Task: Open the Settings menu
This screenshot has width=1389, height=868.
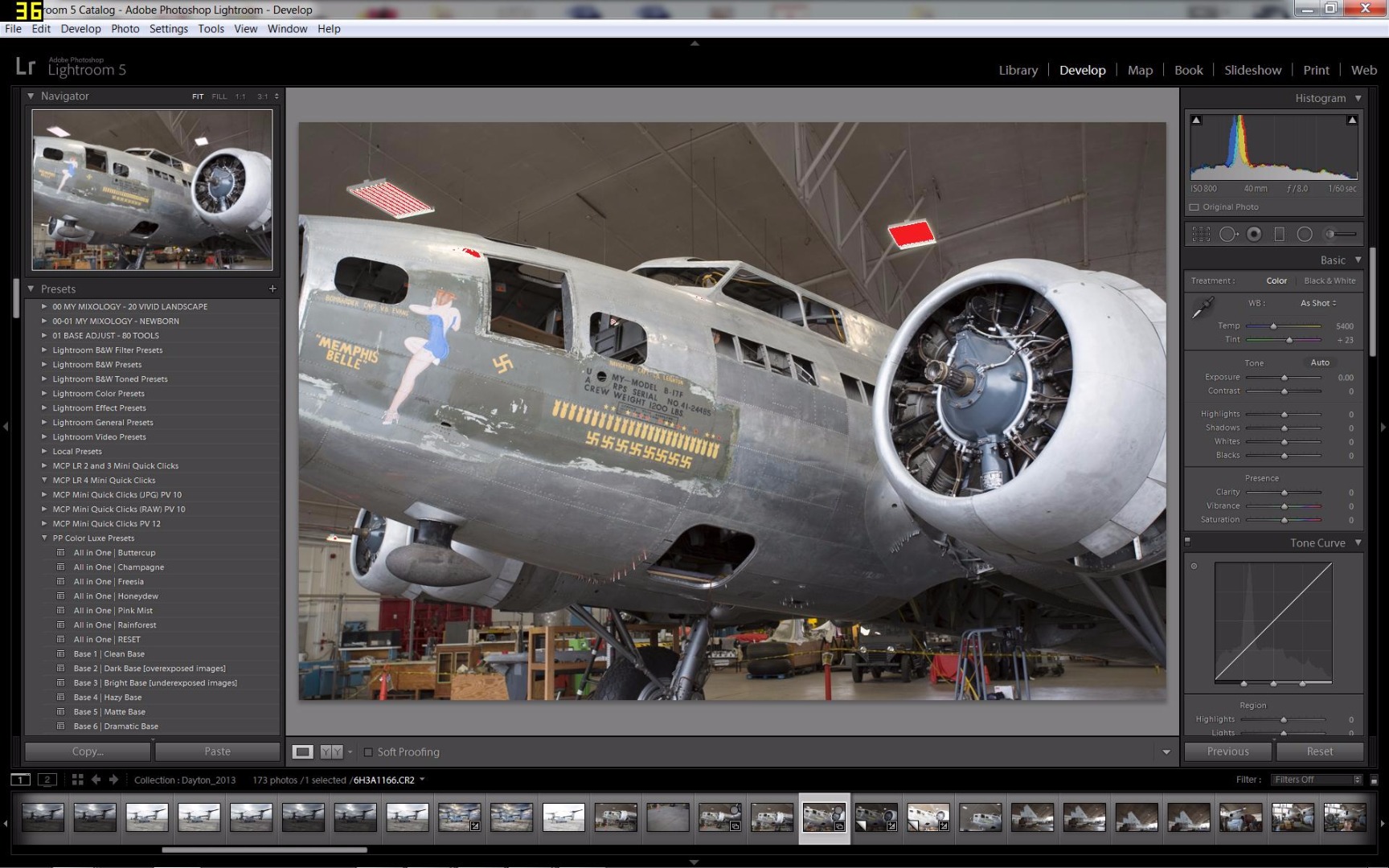Action: click(169, 29)
